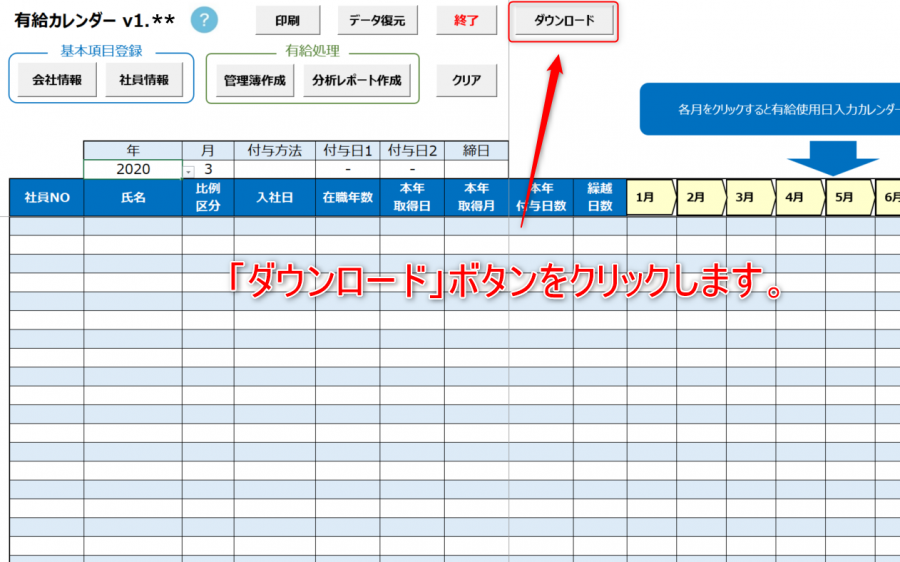Open the 4月 month calendar tab
Screen dimensions: 900x562
pyautogui.click(x=800, y=197)
